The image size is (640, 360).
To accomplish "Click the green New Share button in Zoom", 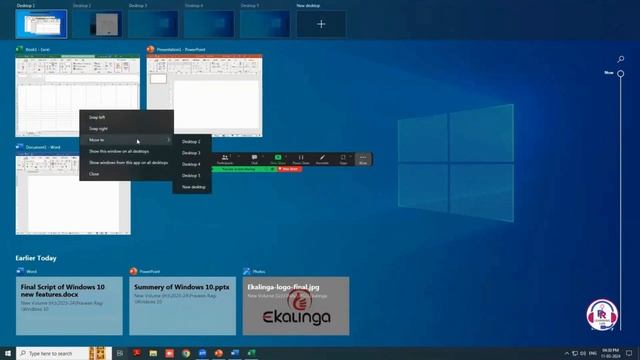I will 278,159.
